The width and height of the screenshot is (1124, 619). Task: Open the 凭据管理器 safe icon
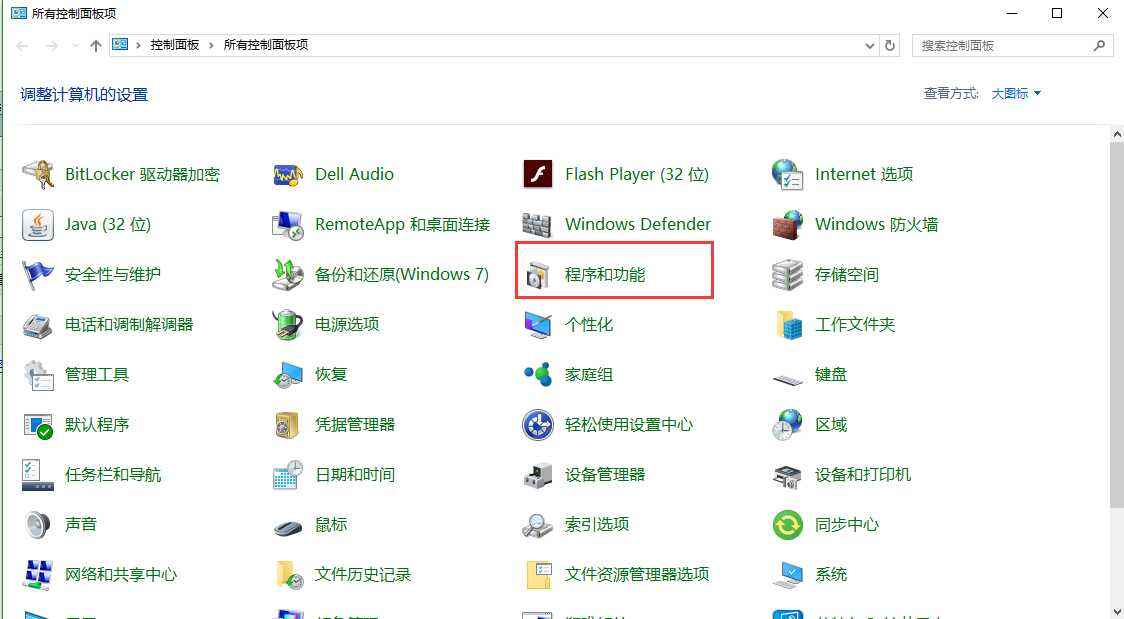point(287,425)
